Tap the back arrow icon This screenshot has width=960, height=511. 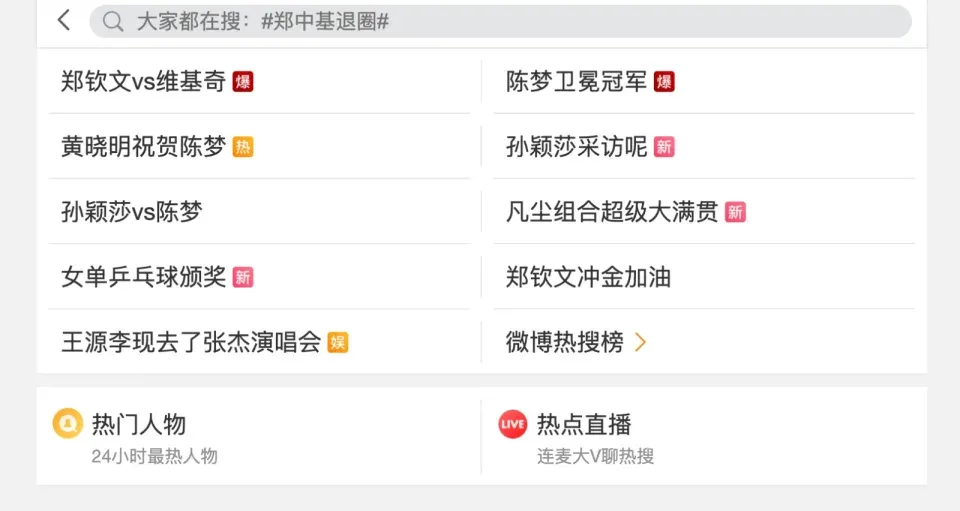[64, 21]
